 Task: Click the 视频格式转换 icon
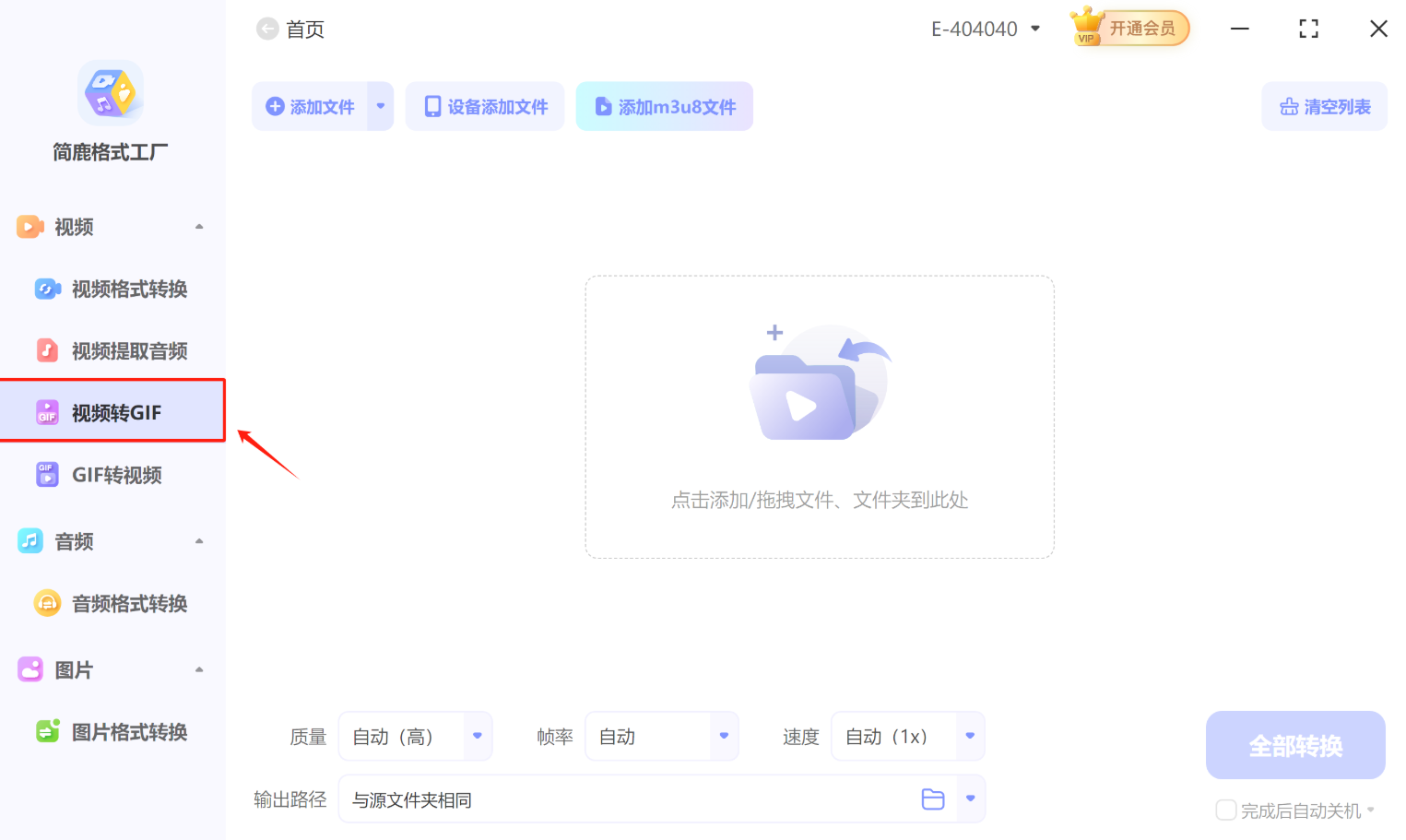tap(48, 290)
